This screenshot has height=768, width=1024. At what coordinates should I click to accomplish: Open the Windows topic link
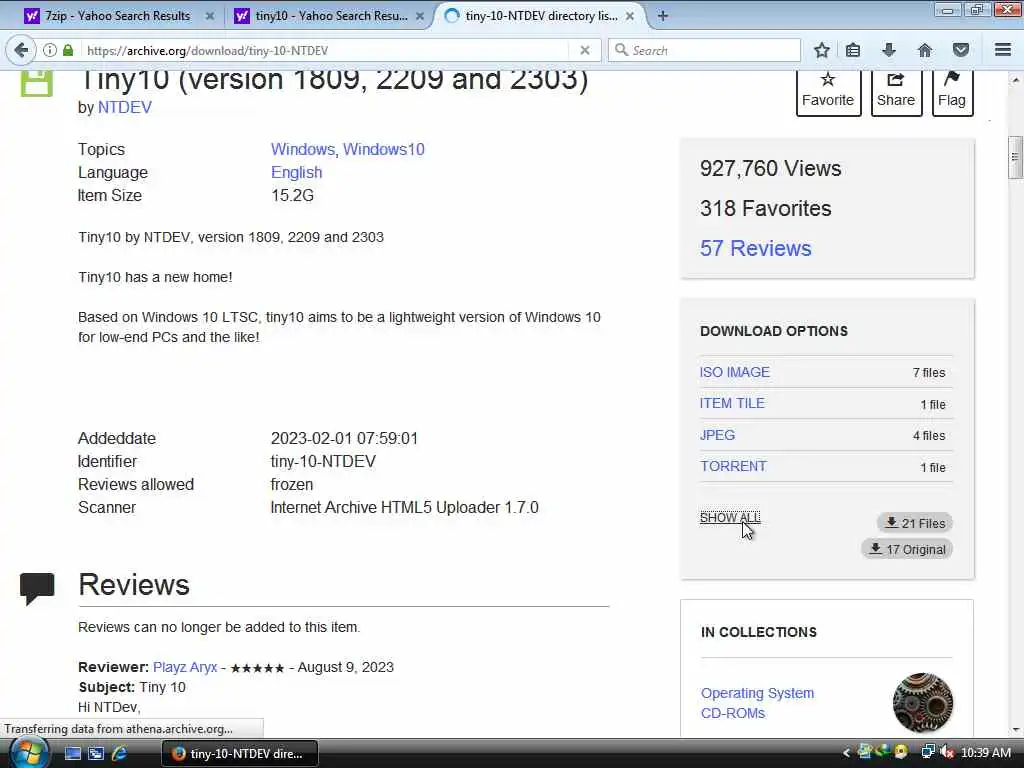click(x=302, y=150)
